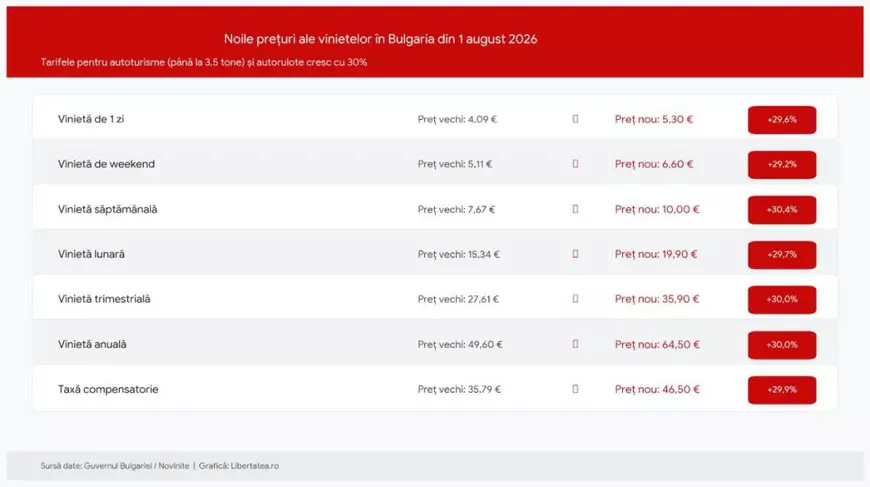Click the Preț nou: 64,50 € text
Screen dimensions: 870x487
pyautogui.click(x=657, y=344)
